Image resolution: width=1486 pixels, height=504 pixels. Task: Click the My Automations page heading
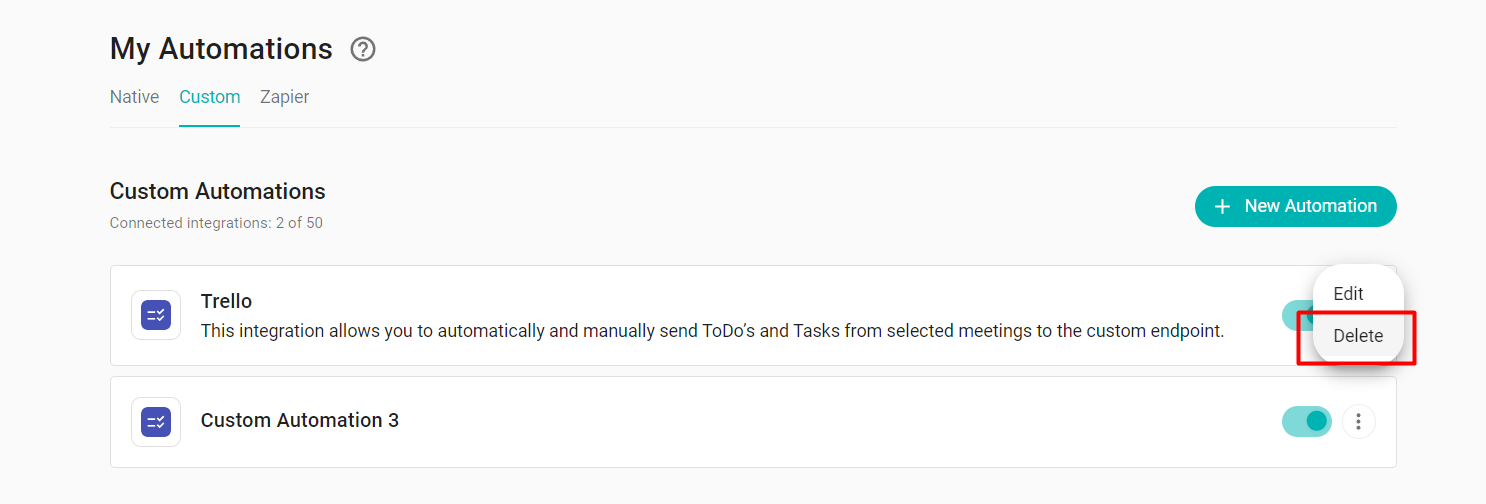pyautogui.click(x=221, y=48)
